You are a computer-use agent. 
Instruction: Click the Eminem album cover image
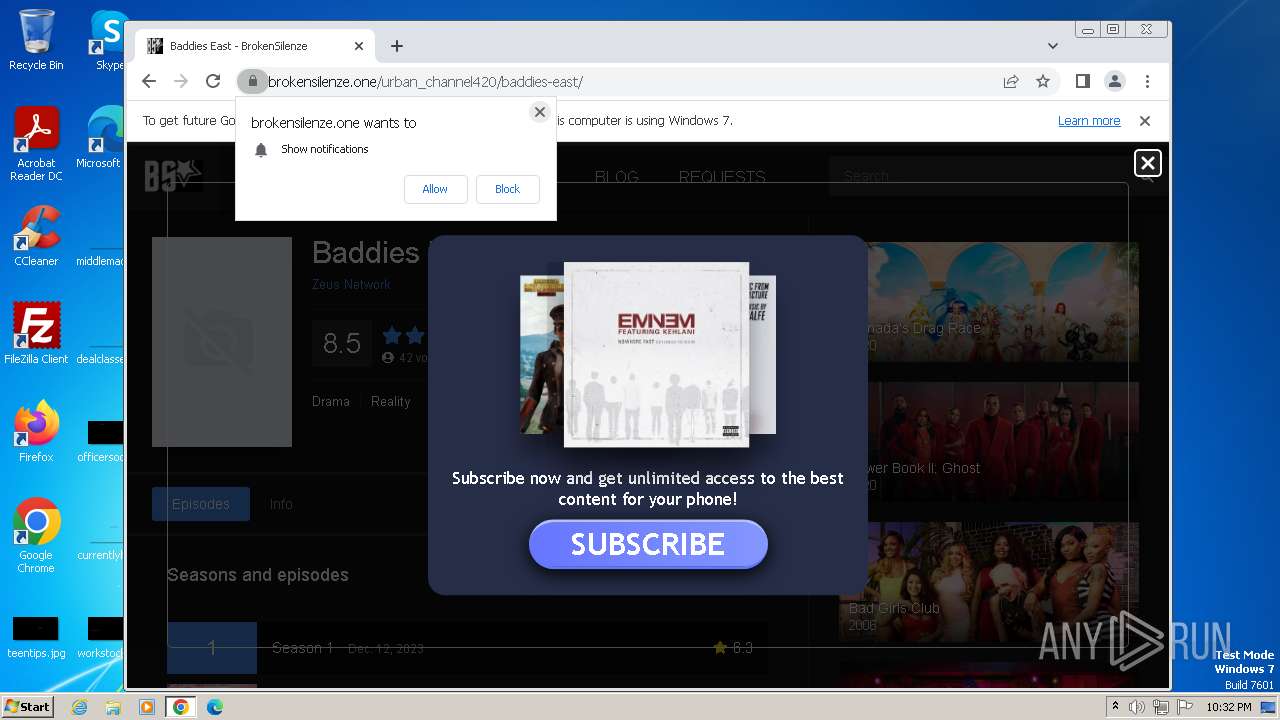coord(656,354)
